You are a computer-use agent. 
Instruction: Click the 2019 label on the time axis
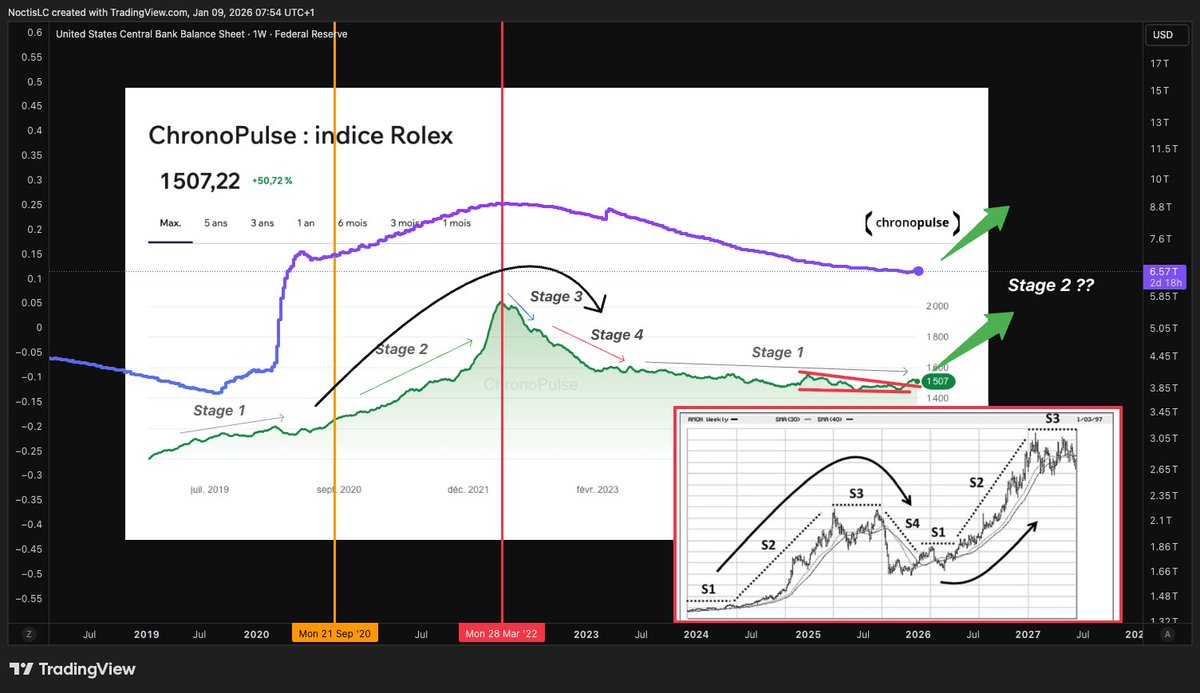pos(146,634)
